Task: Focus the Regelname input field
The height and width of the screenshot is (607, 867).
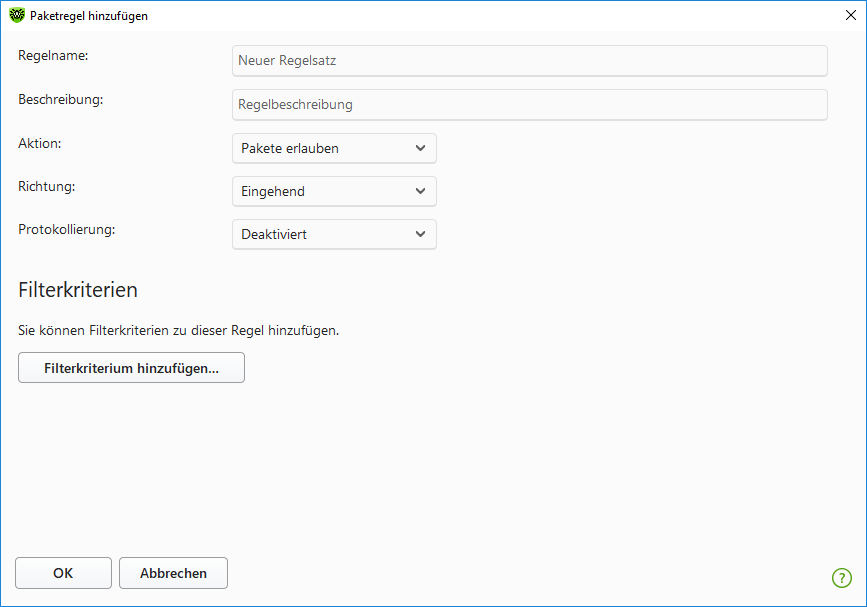Action: click(529, 61)
